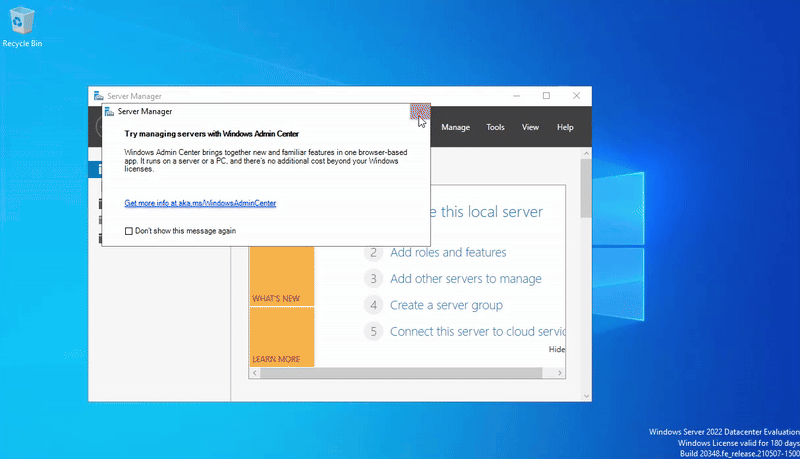Open the Help menu

coord(565,127)
